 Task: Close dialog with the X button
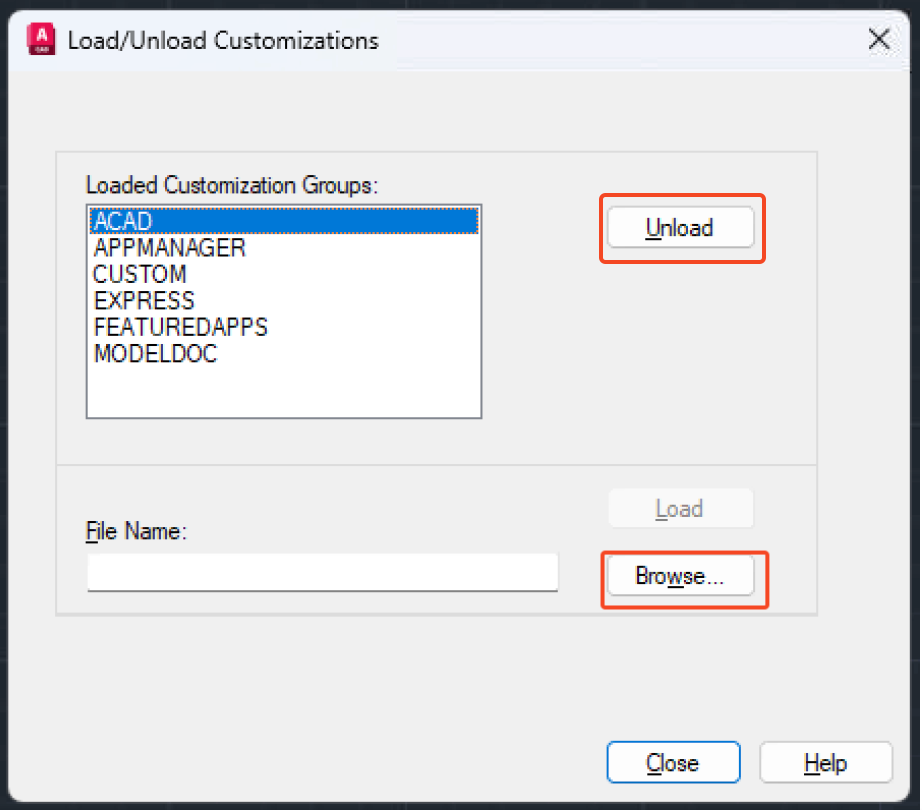(x=879, y=40)
